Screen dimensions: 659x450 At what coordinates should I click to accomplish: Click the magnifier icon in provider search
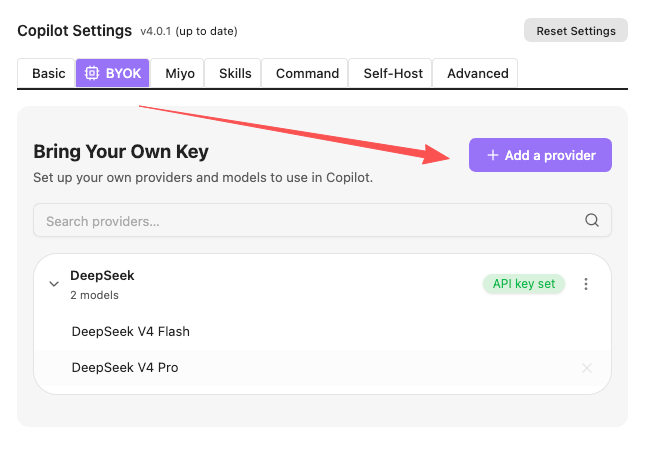coord(592,220)
